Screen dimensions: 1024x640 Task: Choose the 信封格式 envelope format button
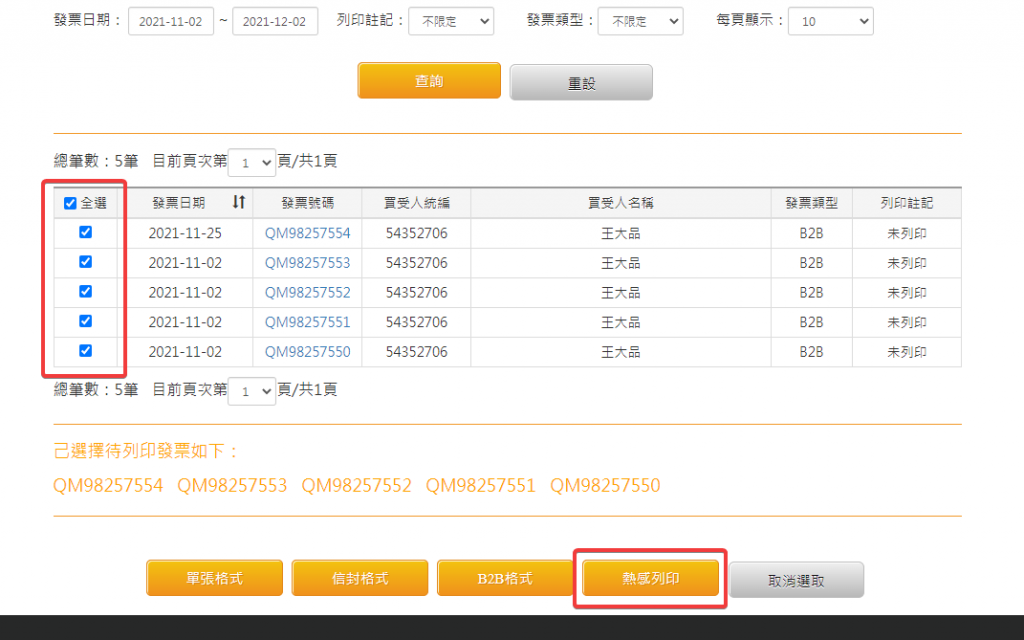click(360, 578)
